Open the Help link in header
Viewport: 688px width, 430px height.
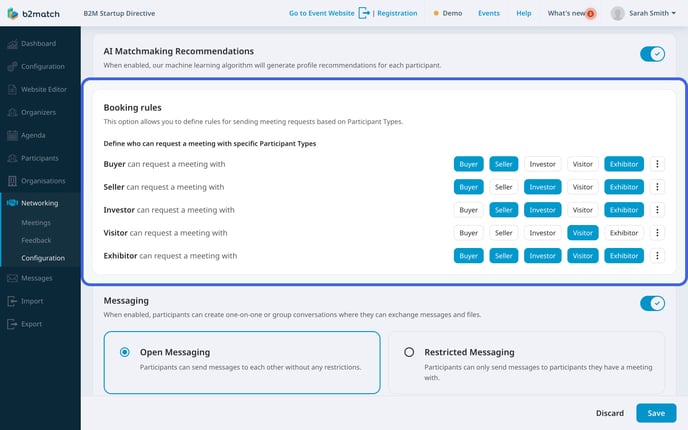tap(523, 14)
